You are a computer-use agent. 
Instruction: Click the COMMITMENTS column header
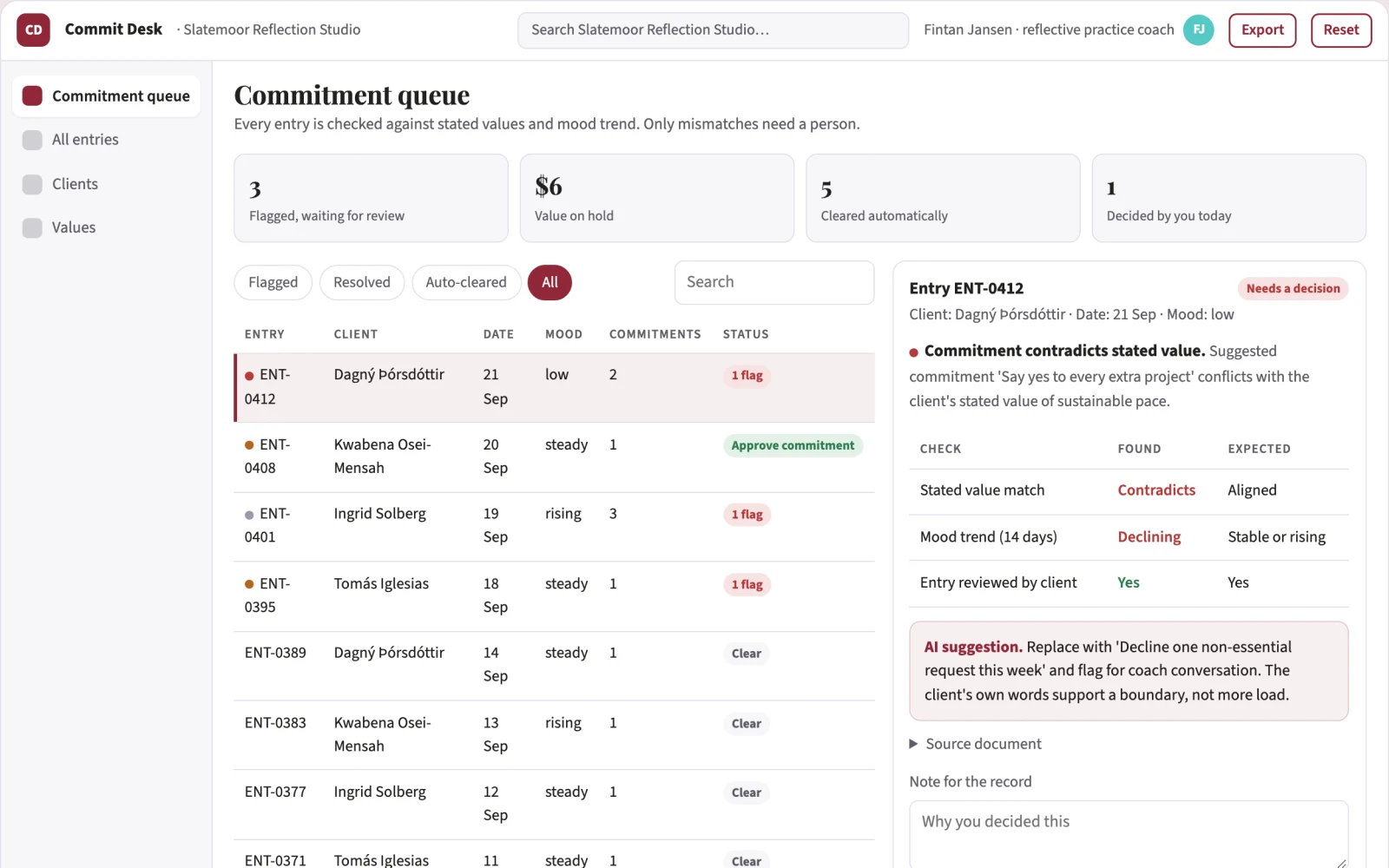click(655, 334)
